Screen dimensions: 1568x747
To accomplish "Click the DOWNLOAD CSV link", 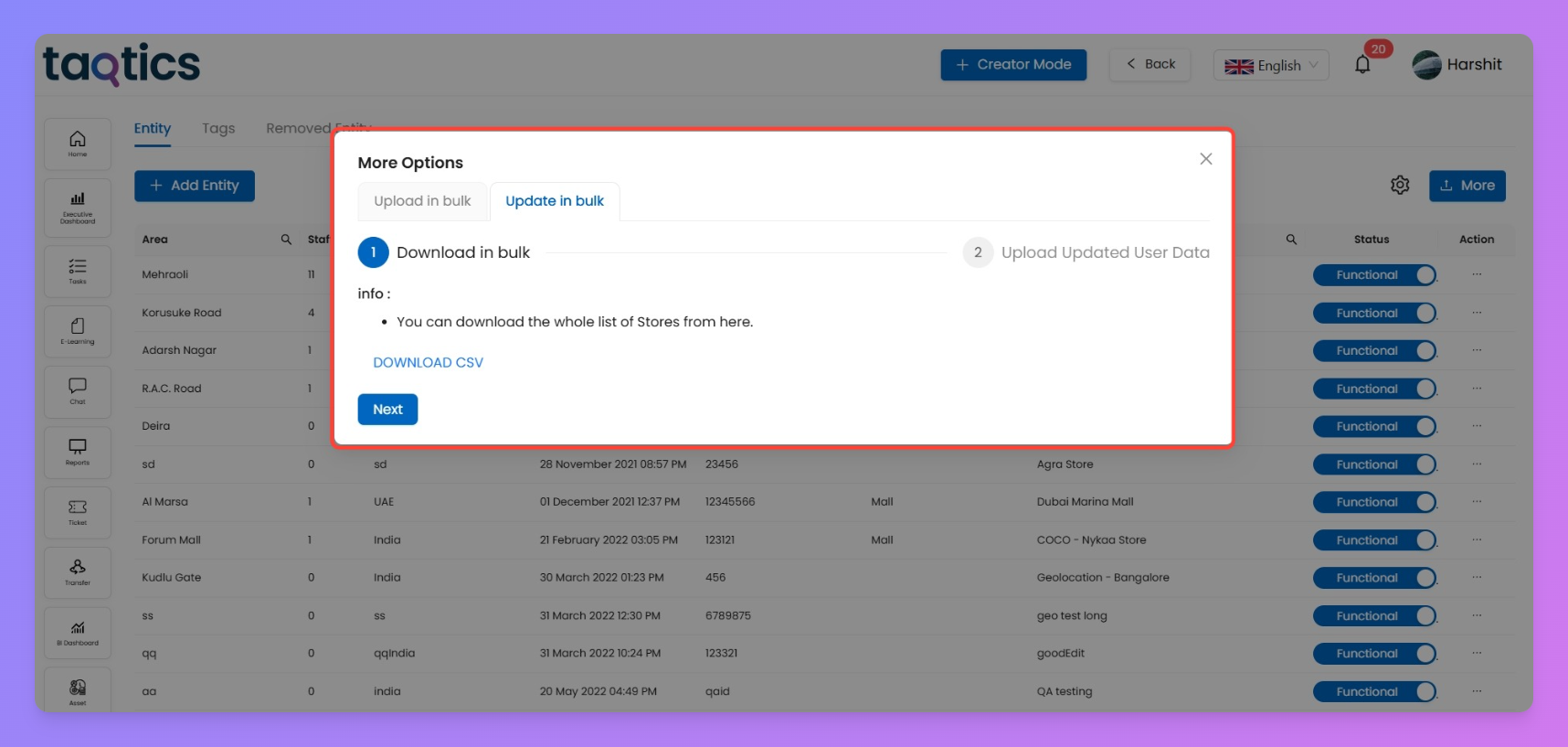I will pos(428,363).
